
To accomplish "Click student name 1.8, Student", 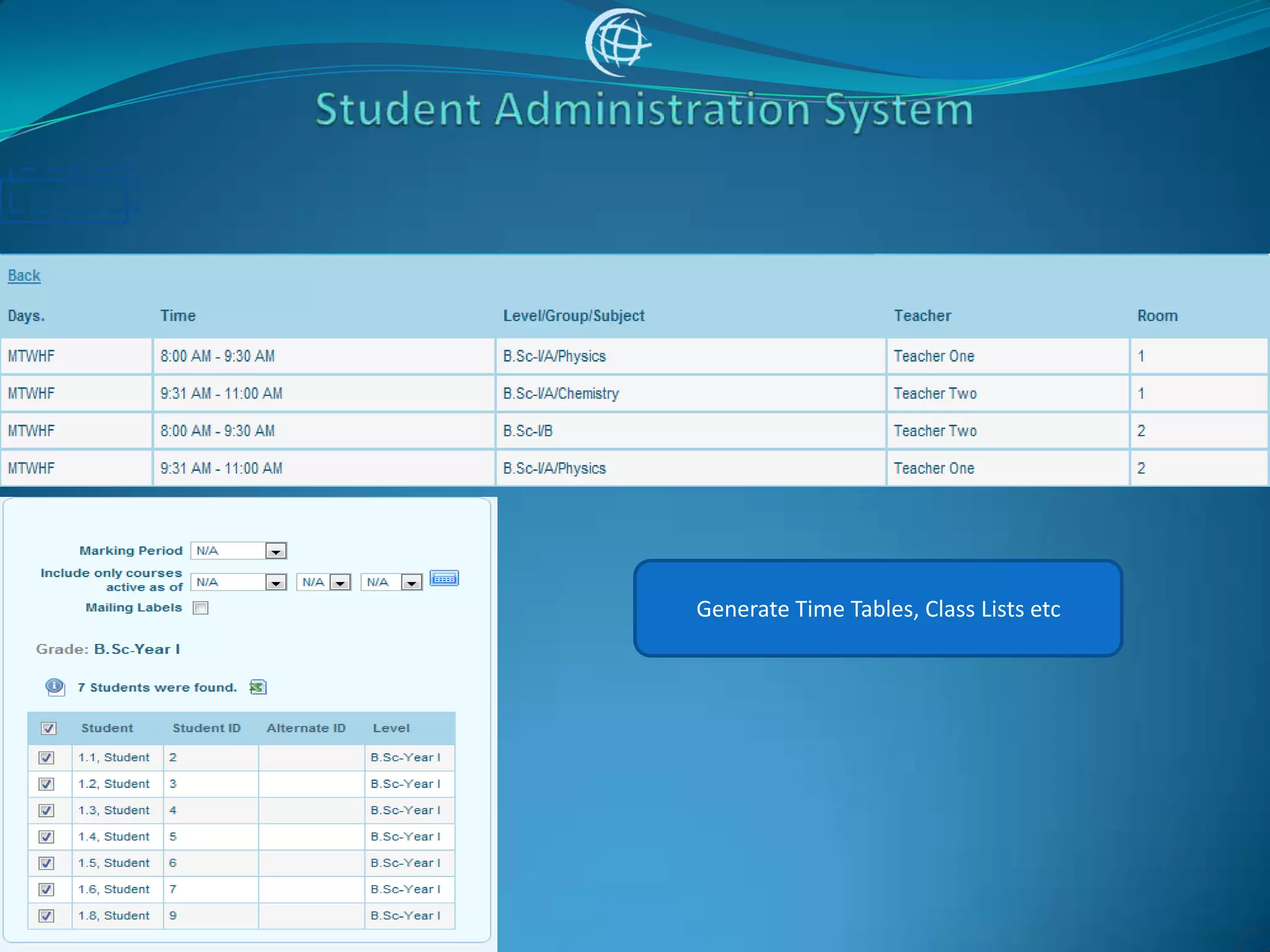I will (114, 915).
